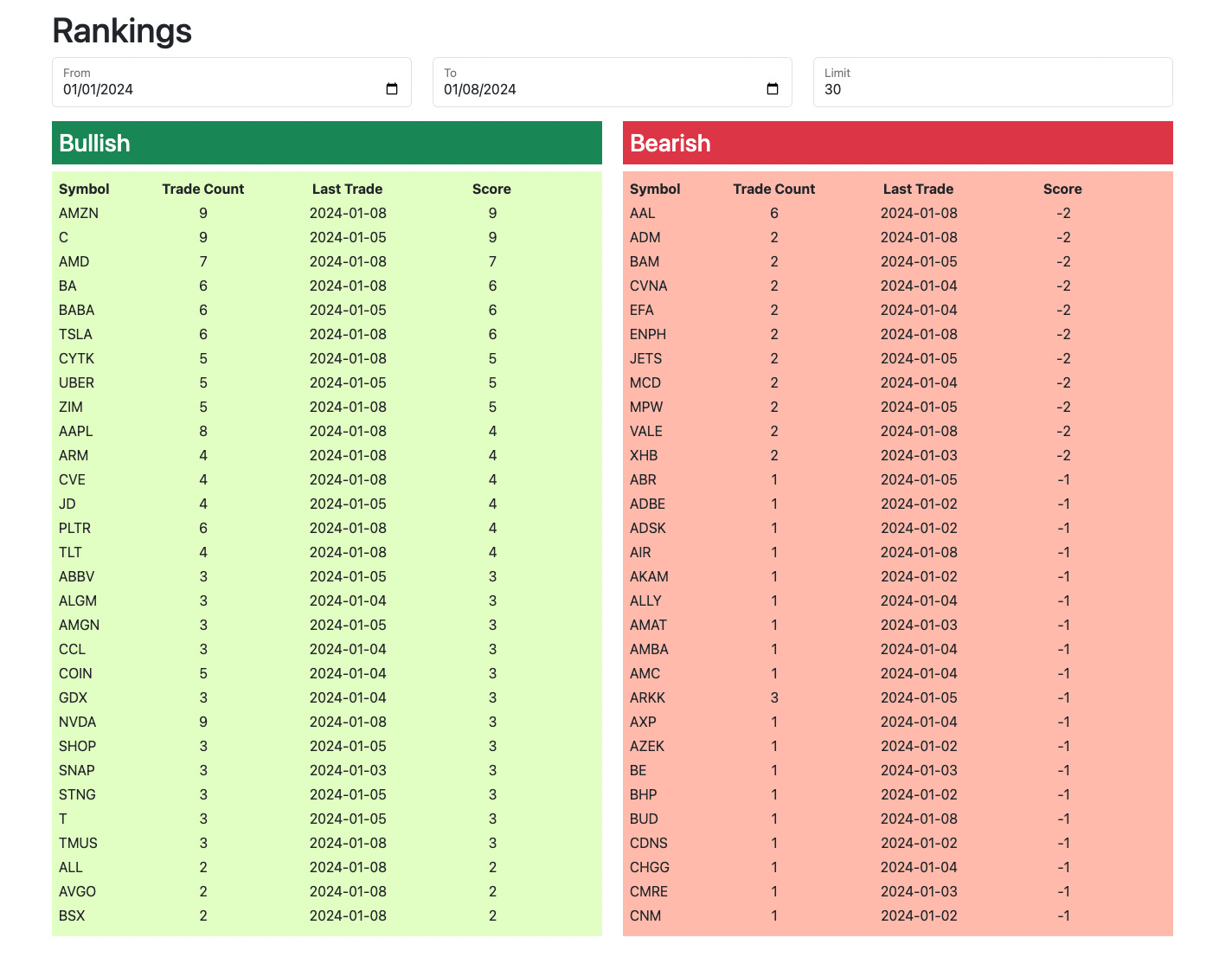This screenshot has height=957, width=1232.
Task: Click the Bullish section header
Action: point(327,143)
